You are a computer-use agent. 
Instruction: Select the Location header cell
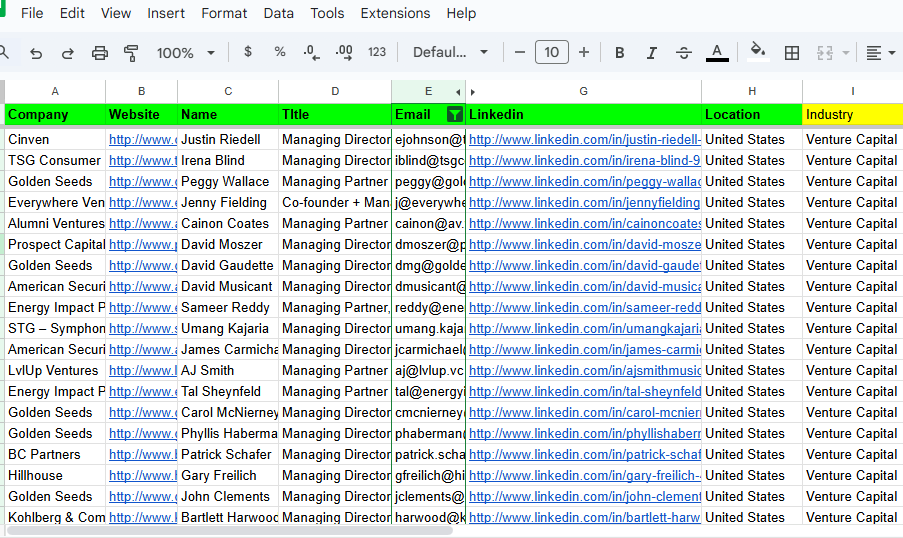click(x=752, y=115)
